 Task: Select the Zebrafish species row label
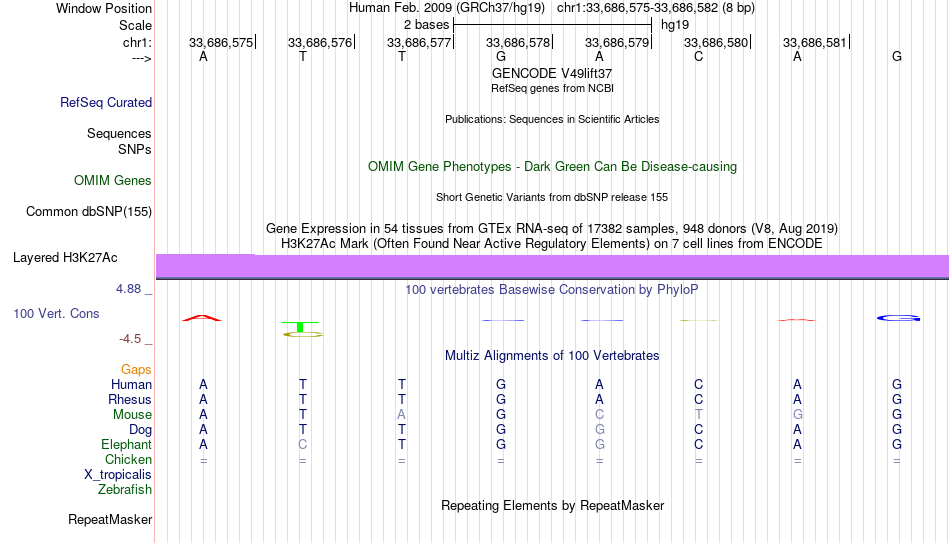[125, 489]
